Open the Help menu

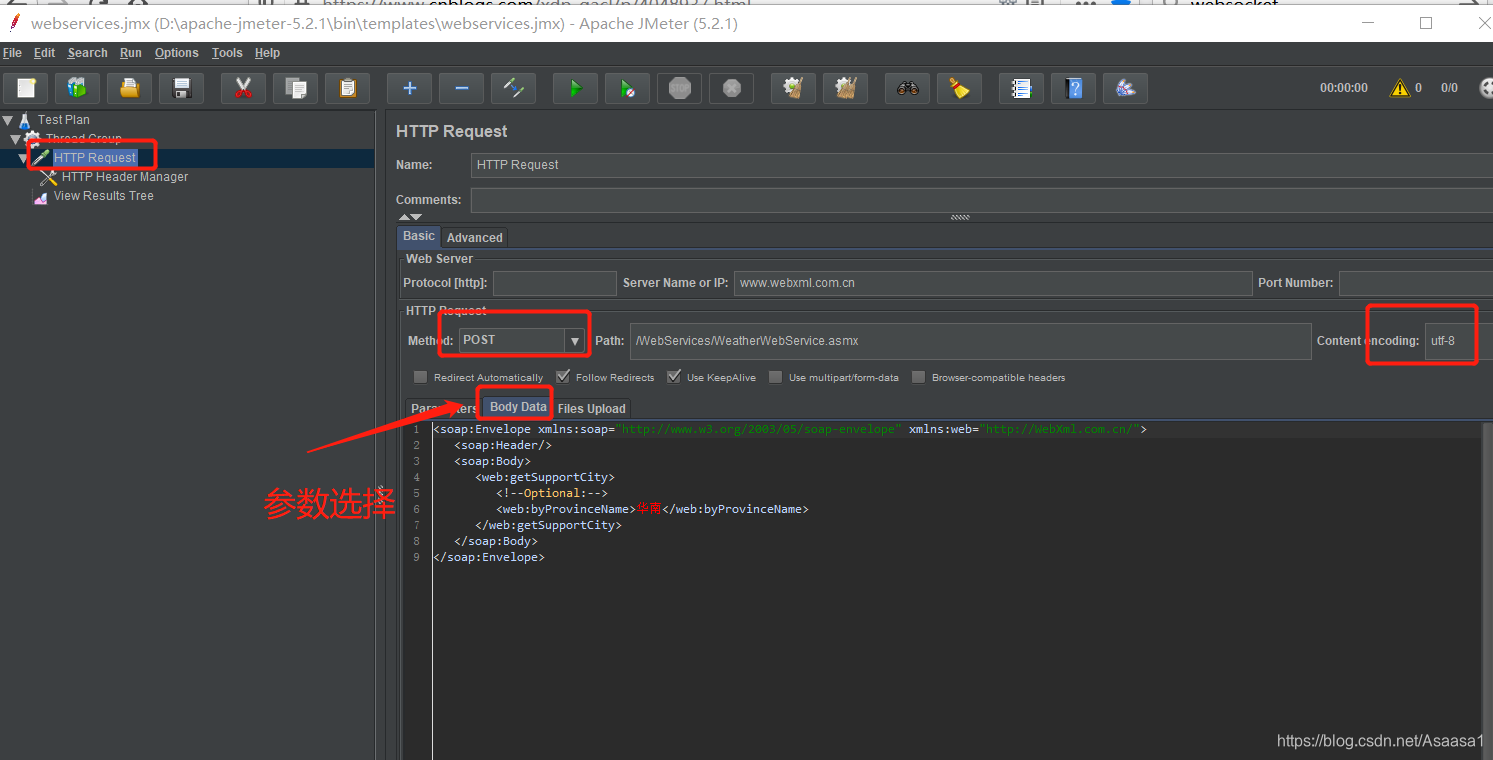click(x=267, y=53)
